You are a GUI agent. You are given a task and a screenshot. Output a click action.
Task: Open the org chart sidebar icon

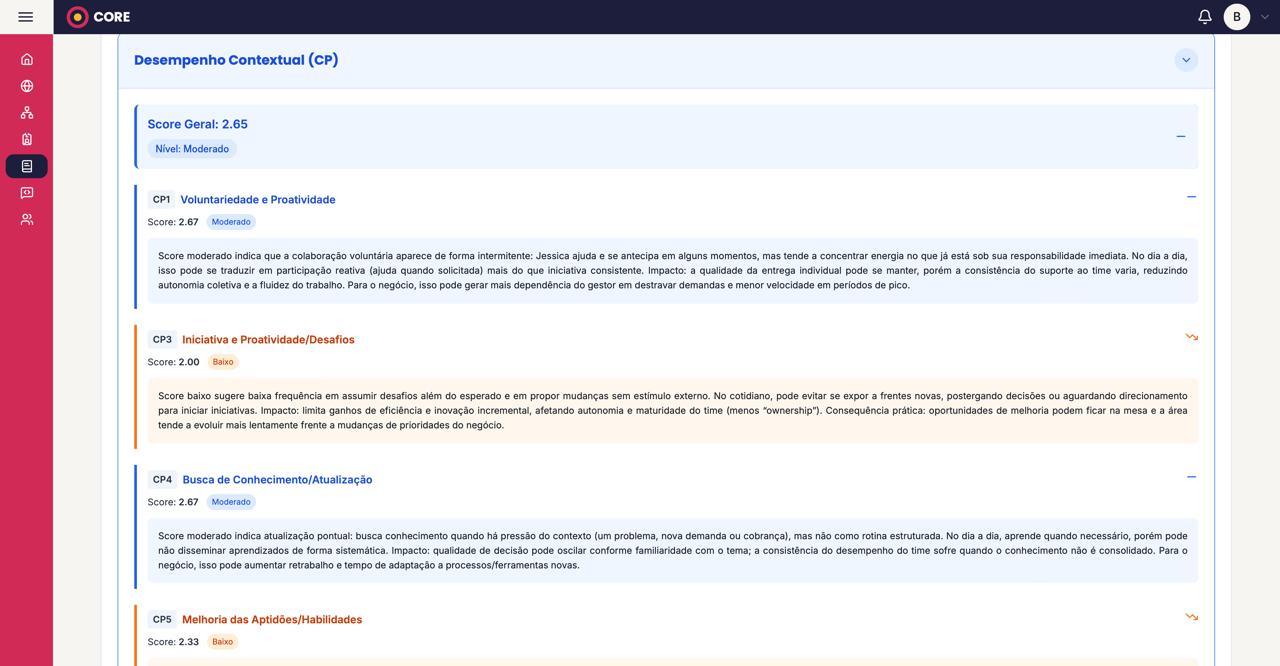coord(27,113)
